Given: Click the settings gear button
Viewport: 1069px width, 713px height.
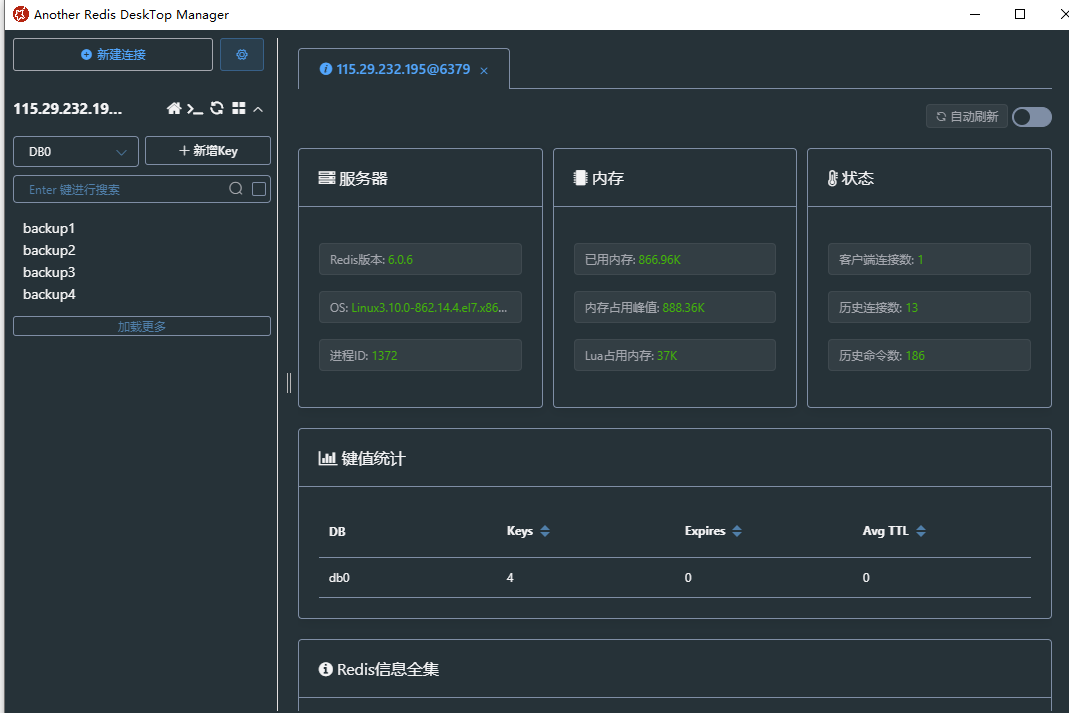Looking at the screenshot, I should click(241, 55).
